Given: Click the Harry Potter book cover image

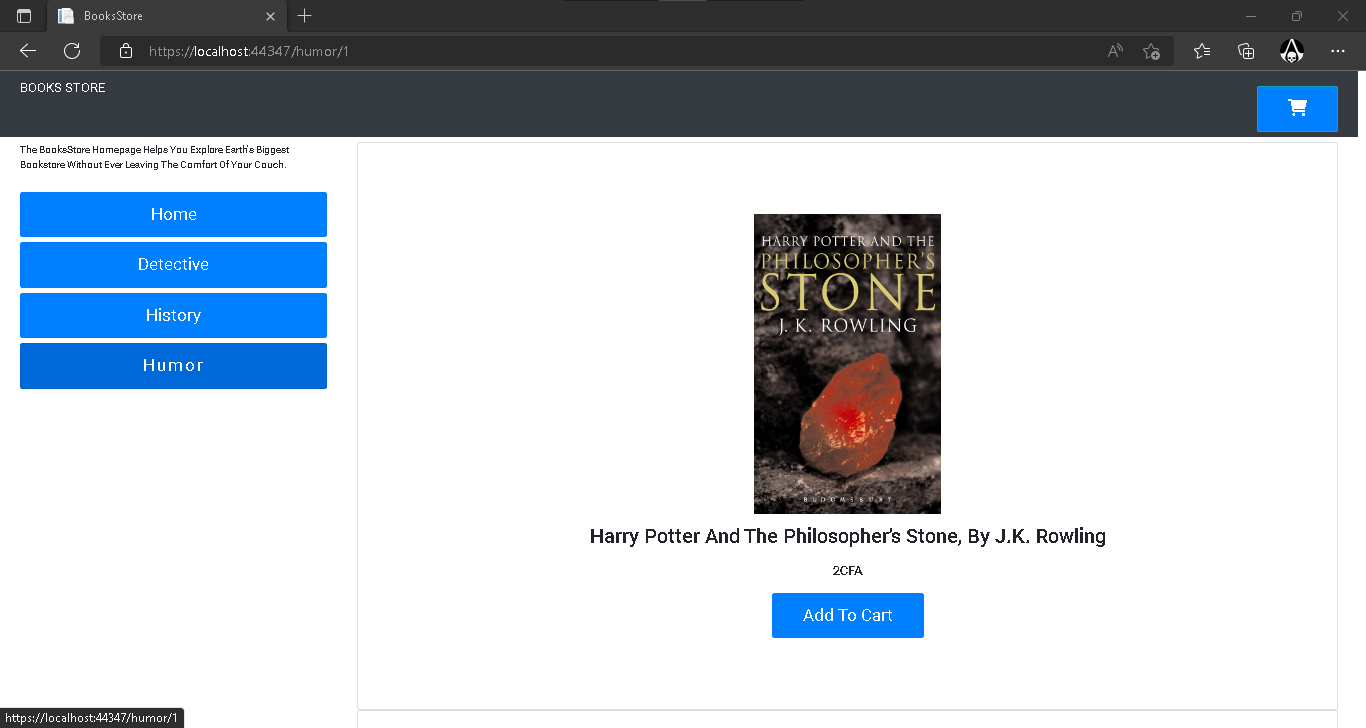Looking at the screenshot, I should [847, 364].
